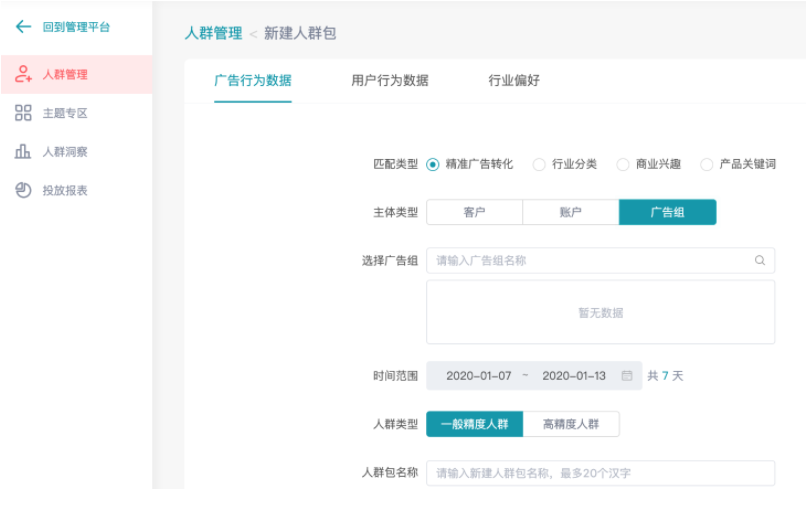Image resolution: width=808 pixels, height=515 pixels.
Task: Open 主题专区 sidebar item
Action: tap(76, 113)
